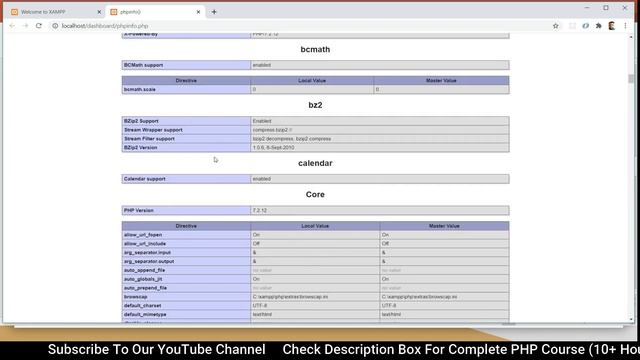
Task: Open a new browser tab
Action: pos(214,12)
